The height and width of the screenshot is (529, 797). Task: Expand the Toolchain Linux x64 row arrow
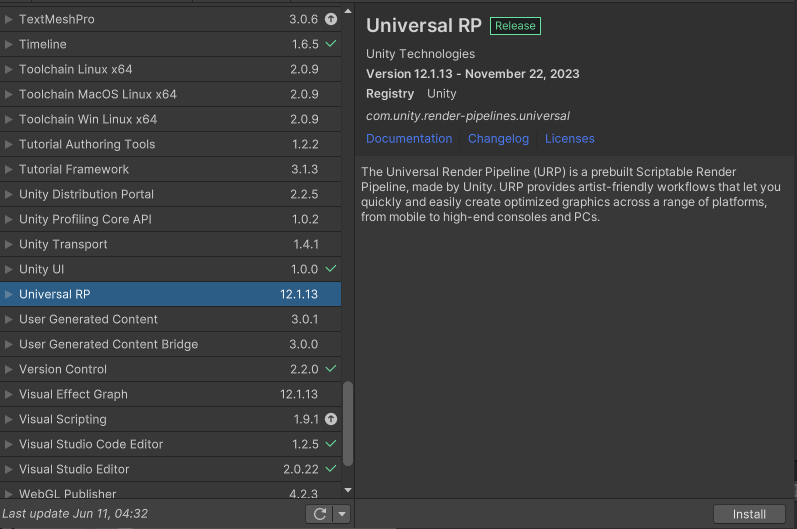pos(9,69)
